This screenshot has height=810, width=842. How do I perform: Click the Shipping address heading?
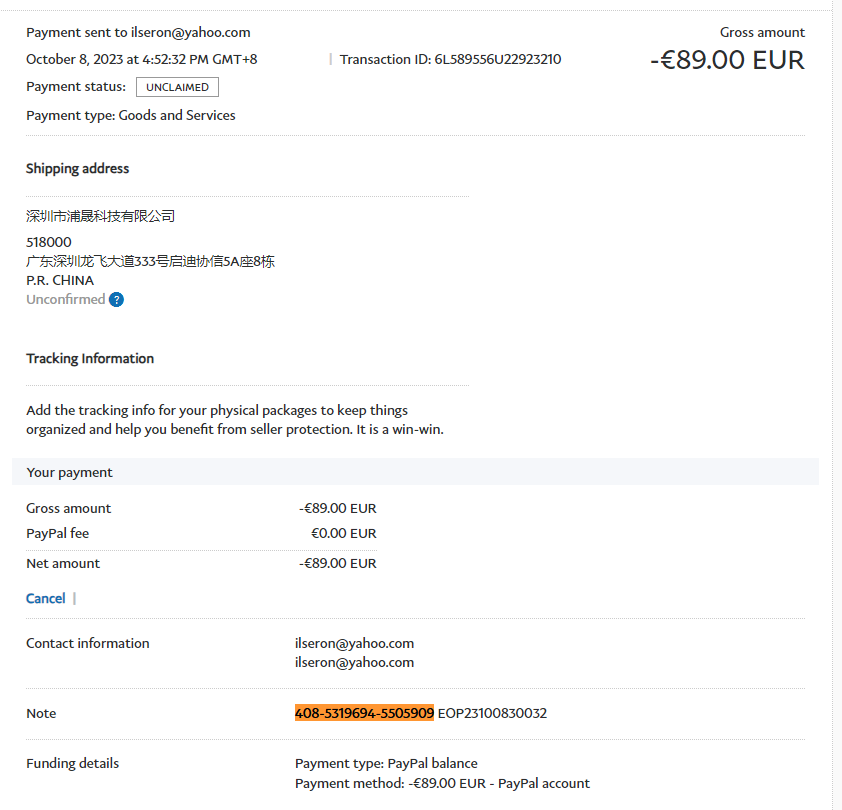(x=77, y=168)
